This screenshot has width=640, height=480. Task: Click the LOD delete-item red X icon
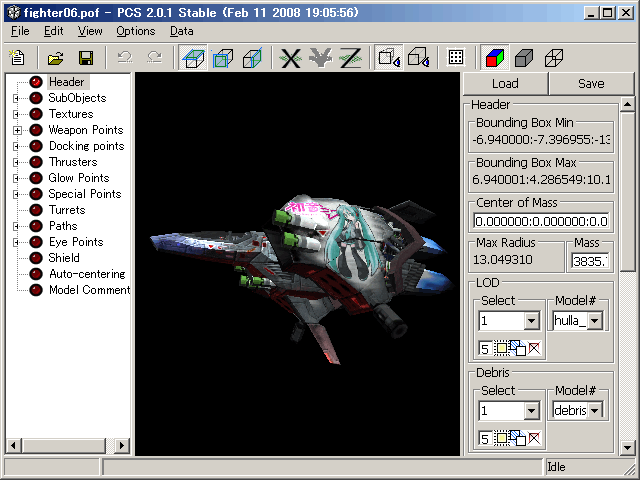click(534, 349)
